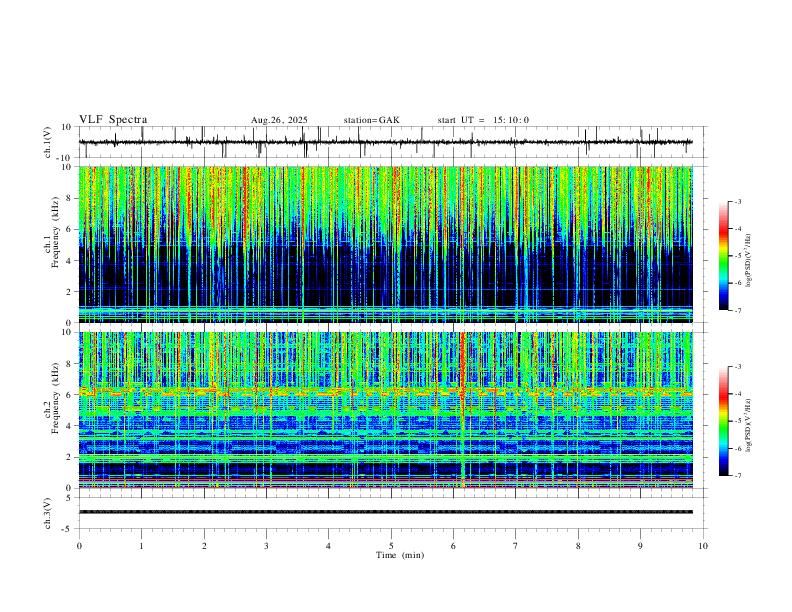Click the ch.2 colorbar PSD label
This screenshot has width=792, height=612.
coord(748,425)
